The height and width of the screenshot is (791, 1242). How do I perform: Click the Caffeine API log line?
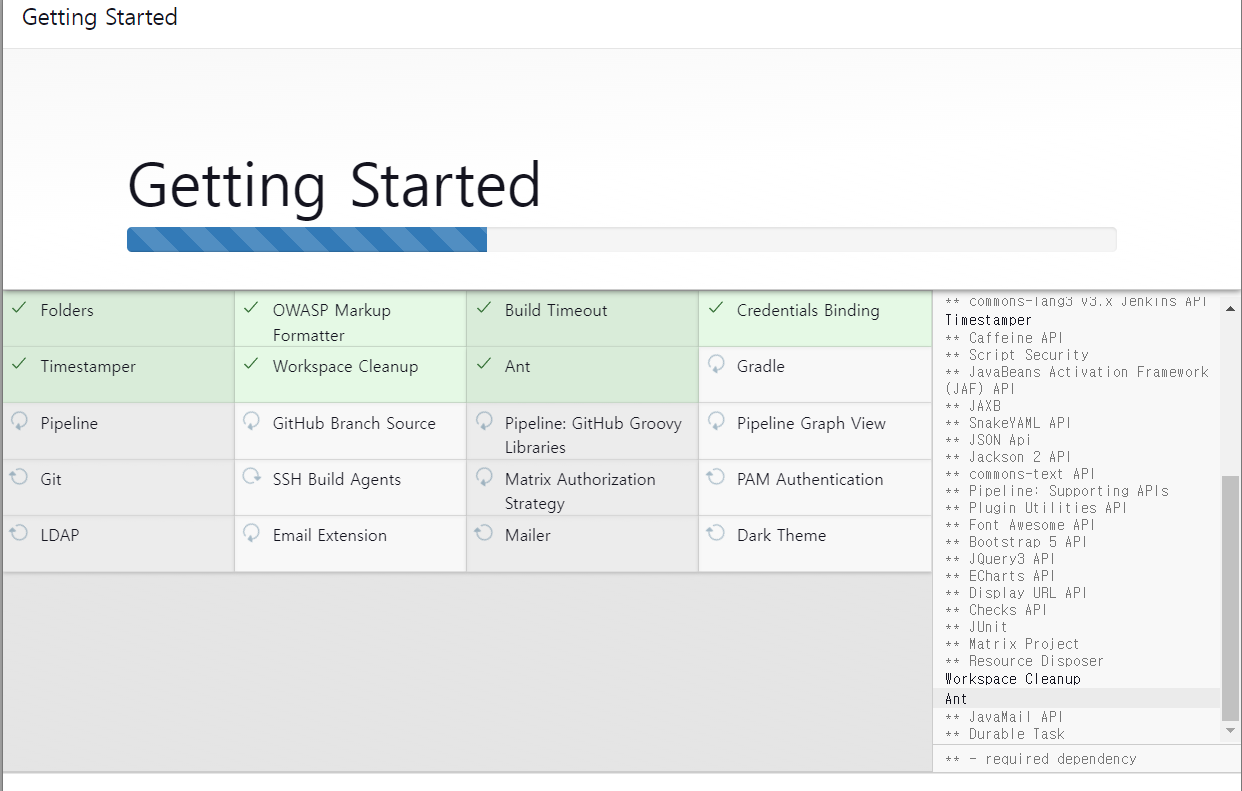pos(1004,338)
